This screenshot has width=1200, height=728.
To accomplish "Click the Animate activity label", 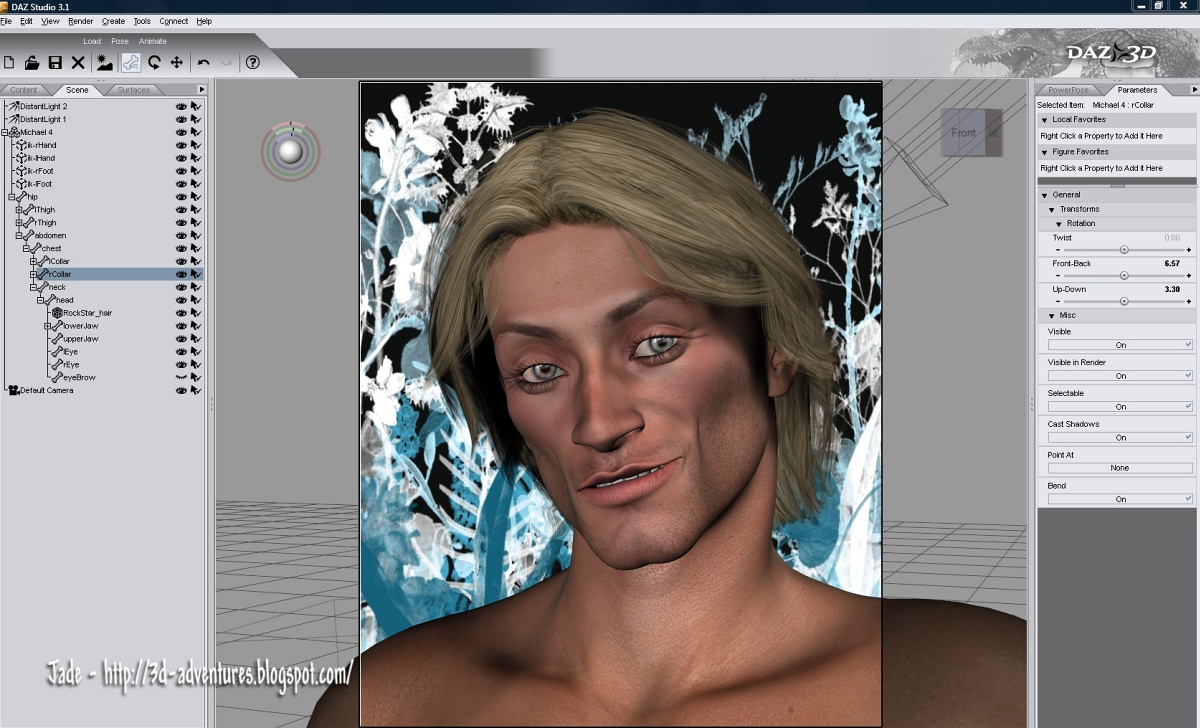I will [153, 41].
